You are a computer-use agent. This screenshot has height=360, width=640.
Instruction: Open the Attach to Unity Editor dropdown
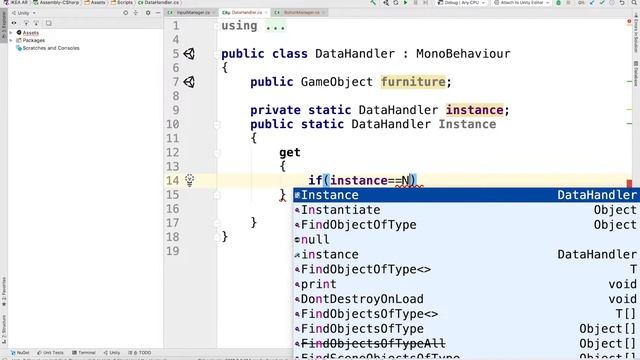(x=522, y=2)
